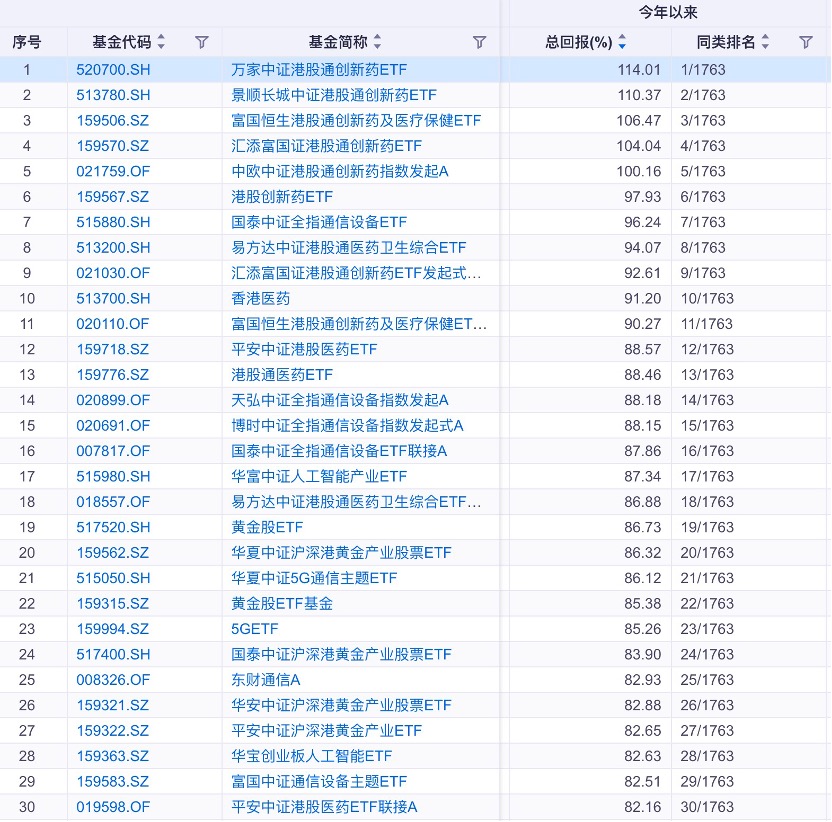
Task: Click the sort arrows beside 基金简称
Action: pyautogui.click(x=377, y=42)
